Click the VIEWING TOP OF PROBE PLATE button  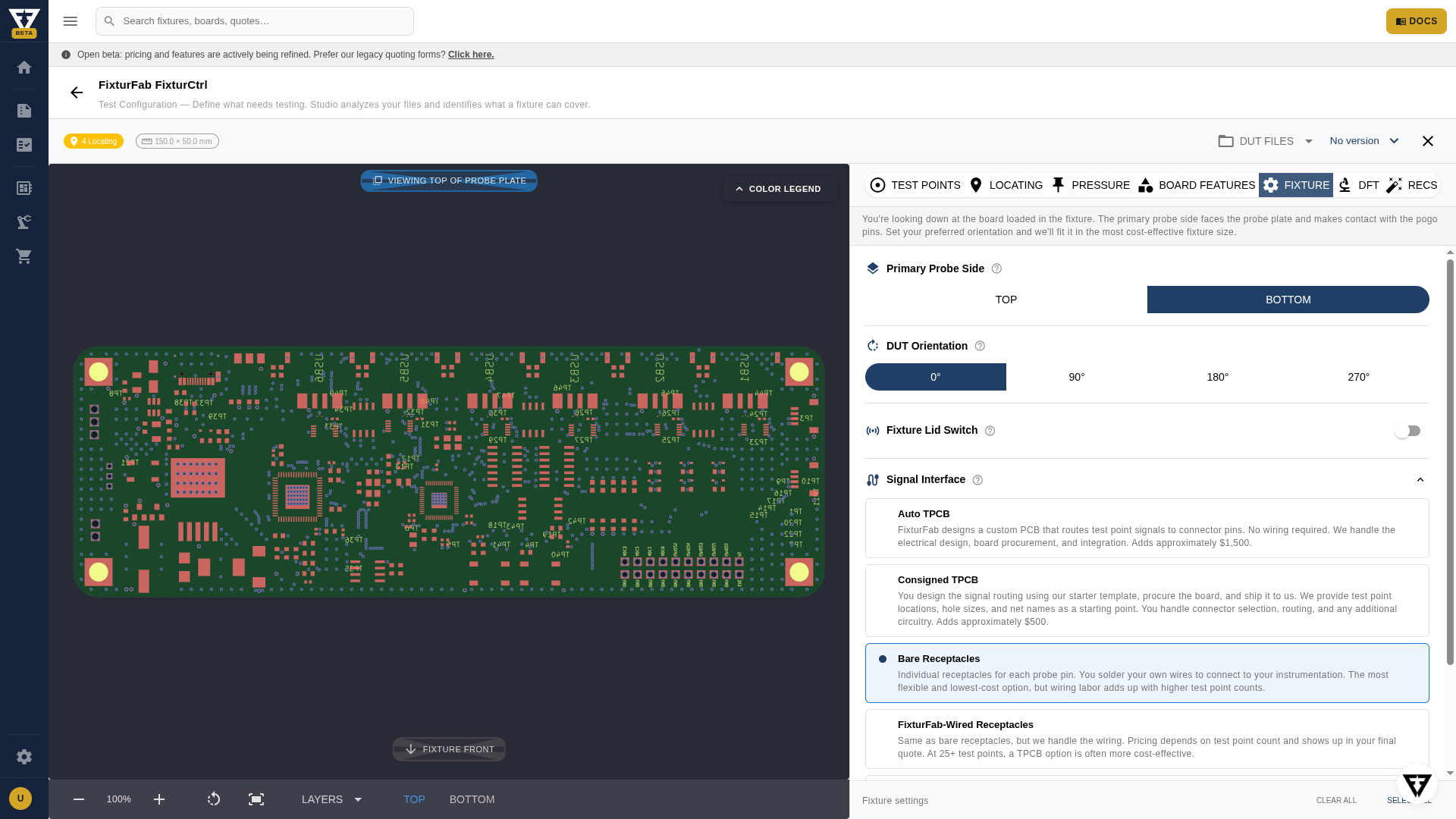click(x=449, y=180)
